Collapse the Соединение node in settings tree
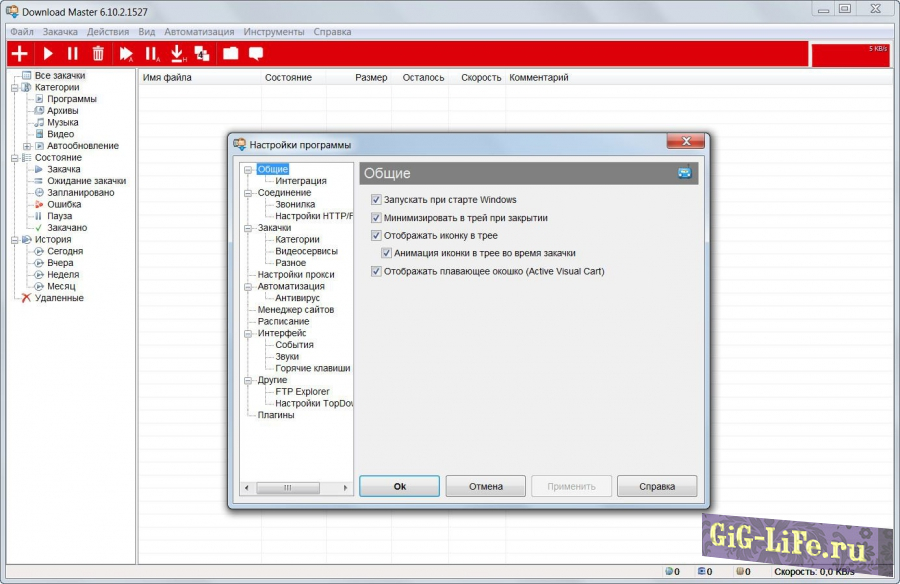Image resolution: width=900 pixels, height=584 pixels. point(247,193)
